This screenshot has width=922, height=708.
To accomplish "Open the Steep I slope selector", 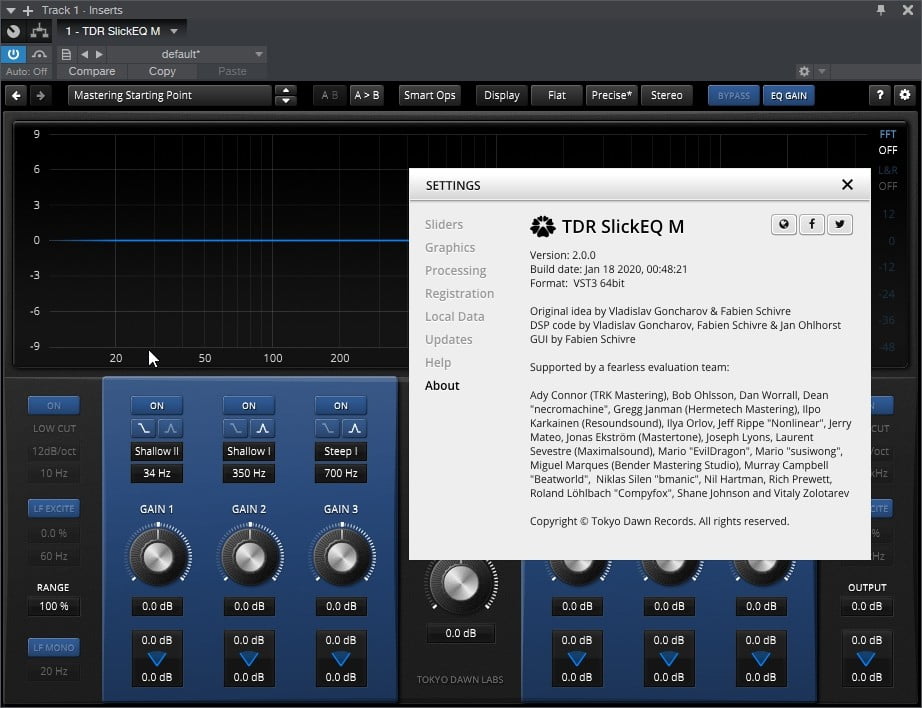I will click(x=341, y=451).
